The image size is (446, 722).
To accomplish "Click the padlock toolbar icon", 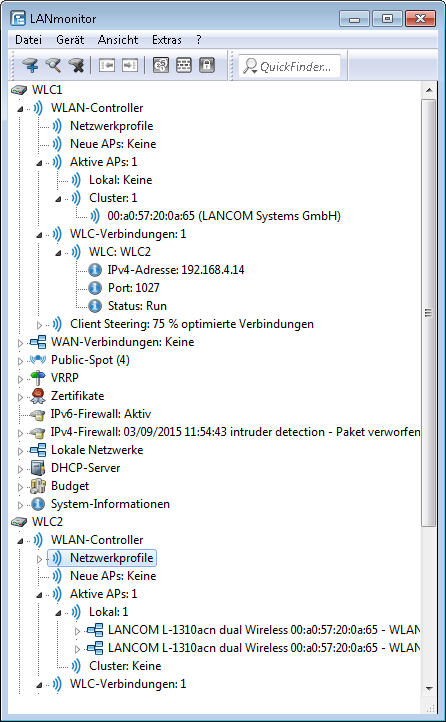I will click(x=207, y=66).
